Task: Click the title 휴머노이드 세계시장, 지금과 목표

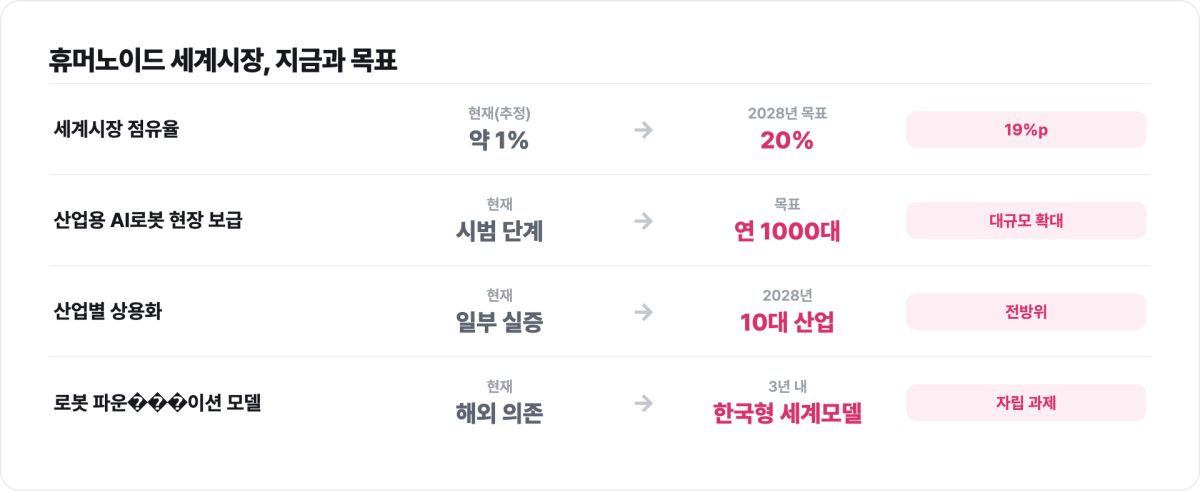Action: click(x=223, y=61)
